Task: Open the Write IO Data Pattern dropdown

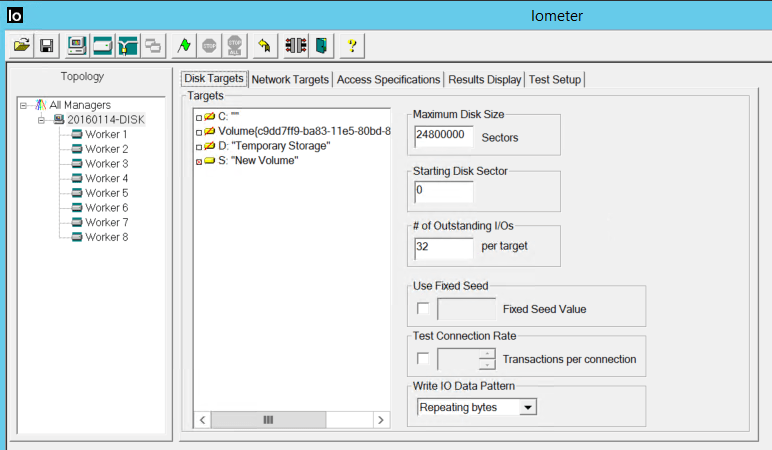Action: 528,407
